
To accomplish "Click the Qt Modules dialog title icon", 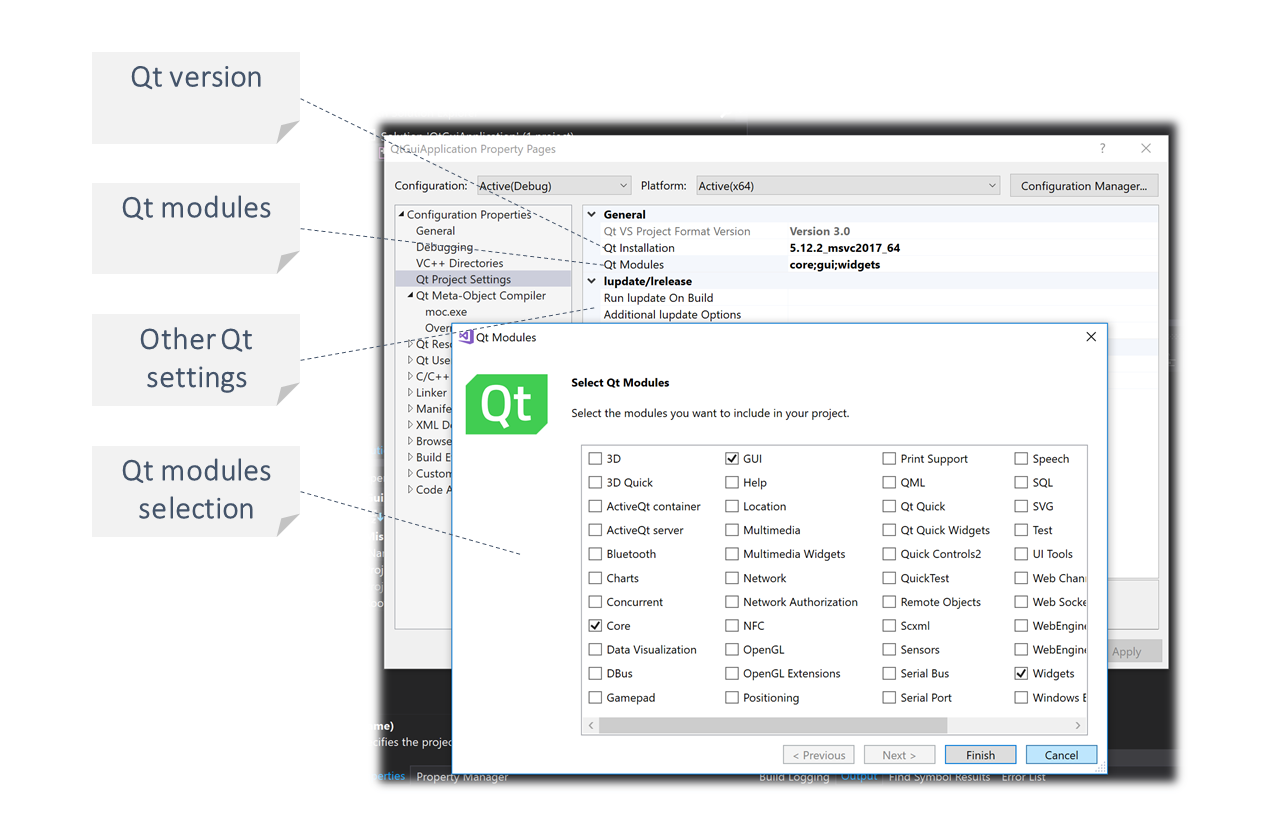I will pos(466,337).
